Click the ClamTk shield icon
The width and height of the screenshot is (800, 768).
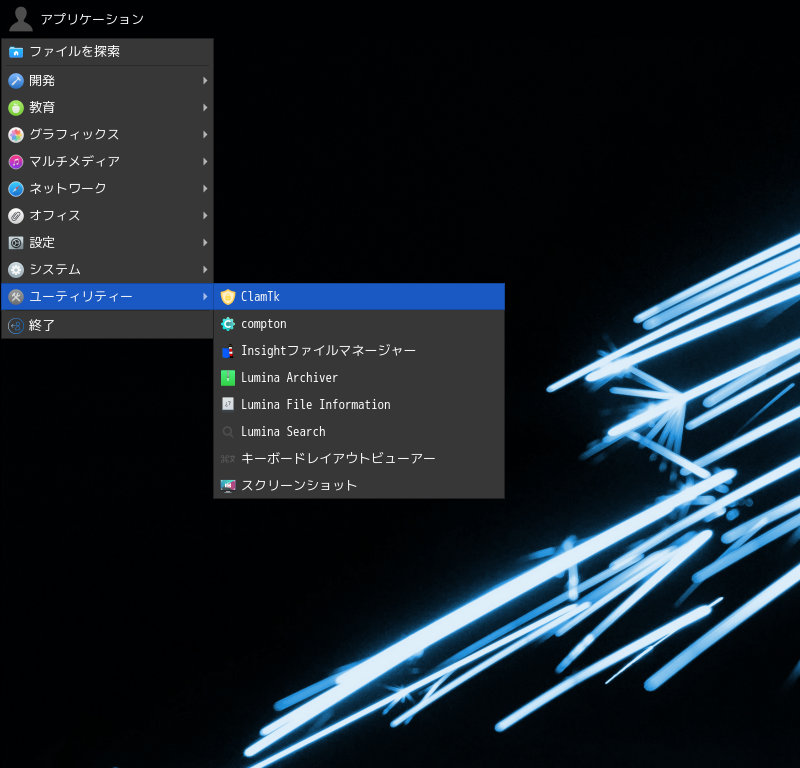228,297
